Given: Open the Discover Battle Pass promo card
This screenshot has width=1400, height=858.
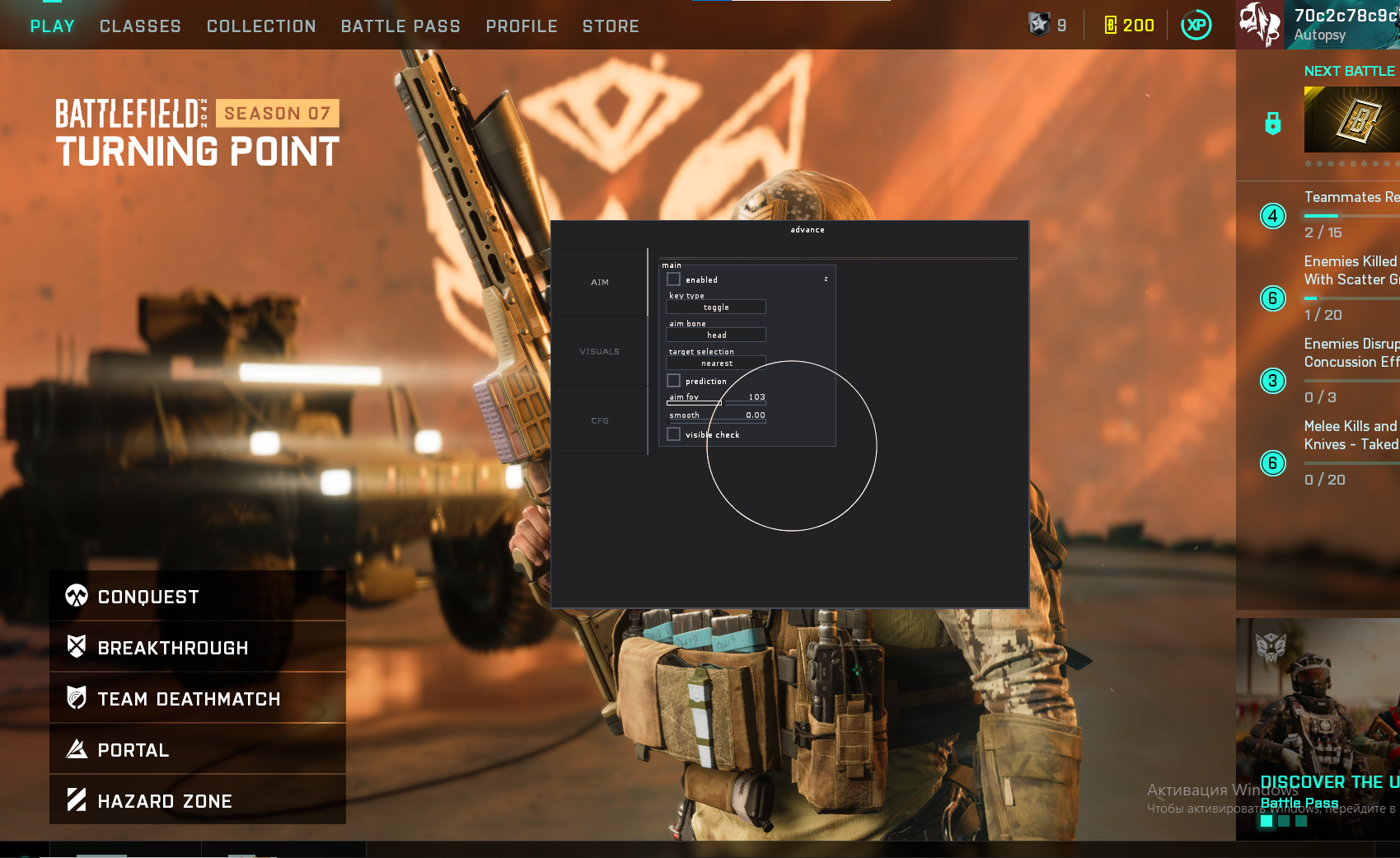Looking at the screenshot, I should tap(1318, 729).
